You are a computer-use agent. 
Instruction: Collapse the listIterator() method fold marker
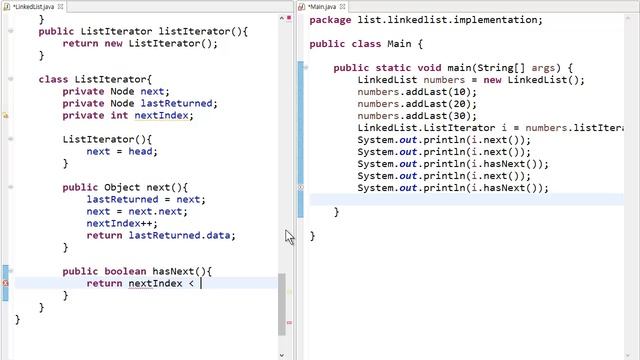pos(11,31)
